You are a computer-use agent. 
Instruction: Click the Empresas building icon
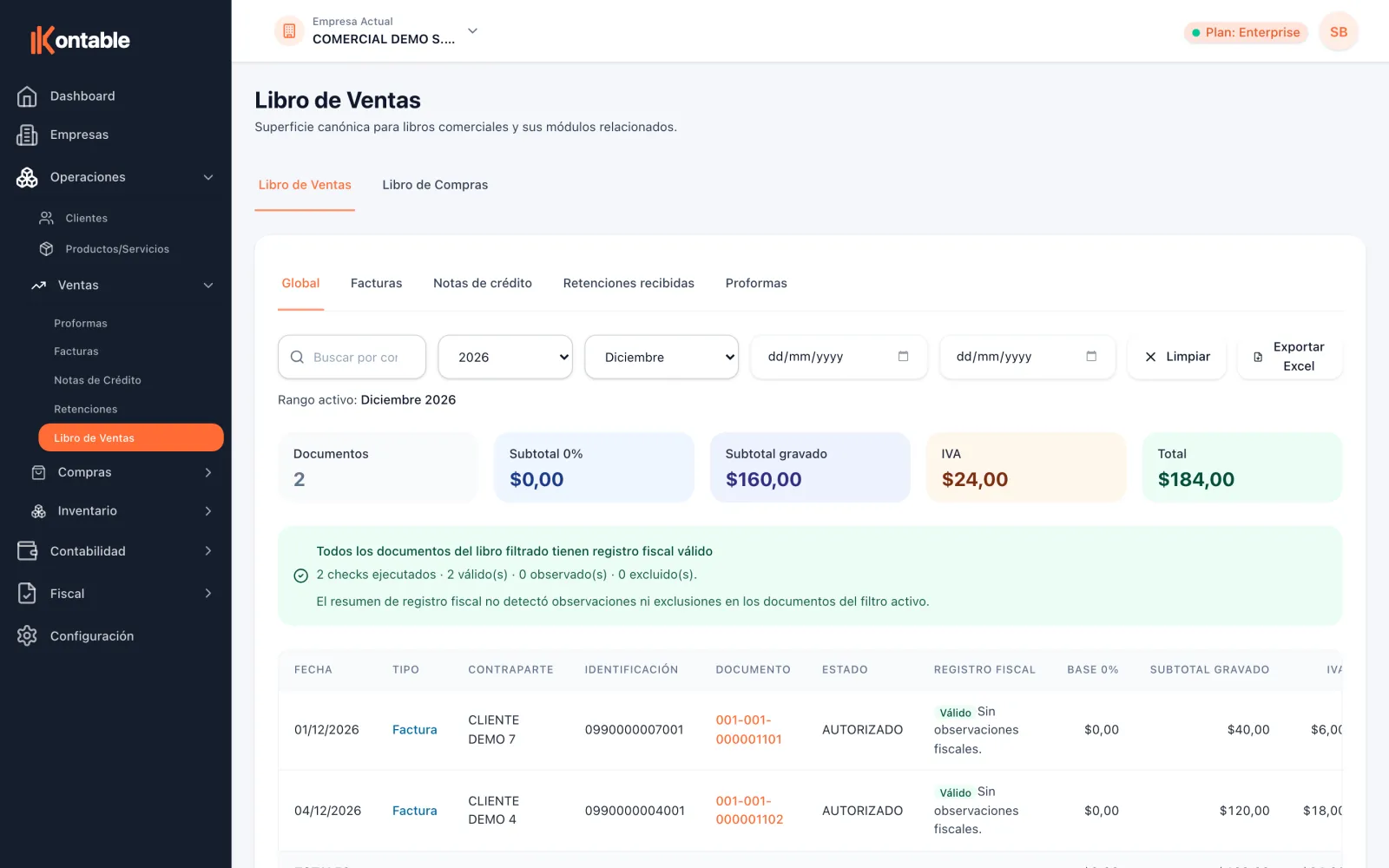click(27, 135)
